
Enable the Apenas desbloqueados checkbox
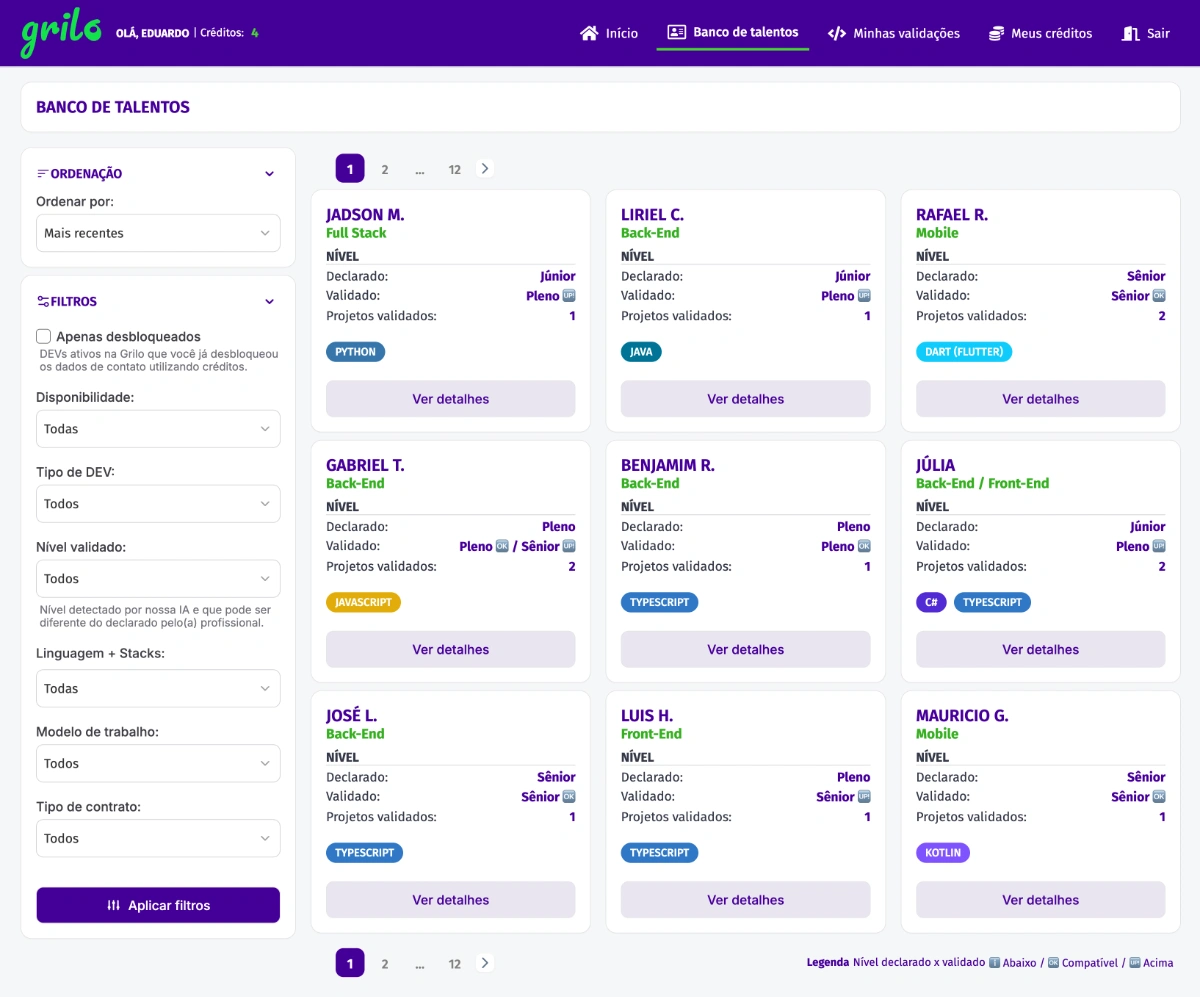tap(44, 337)
